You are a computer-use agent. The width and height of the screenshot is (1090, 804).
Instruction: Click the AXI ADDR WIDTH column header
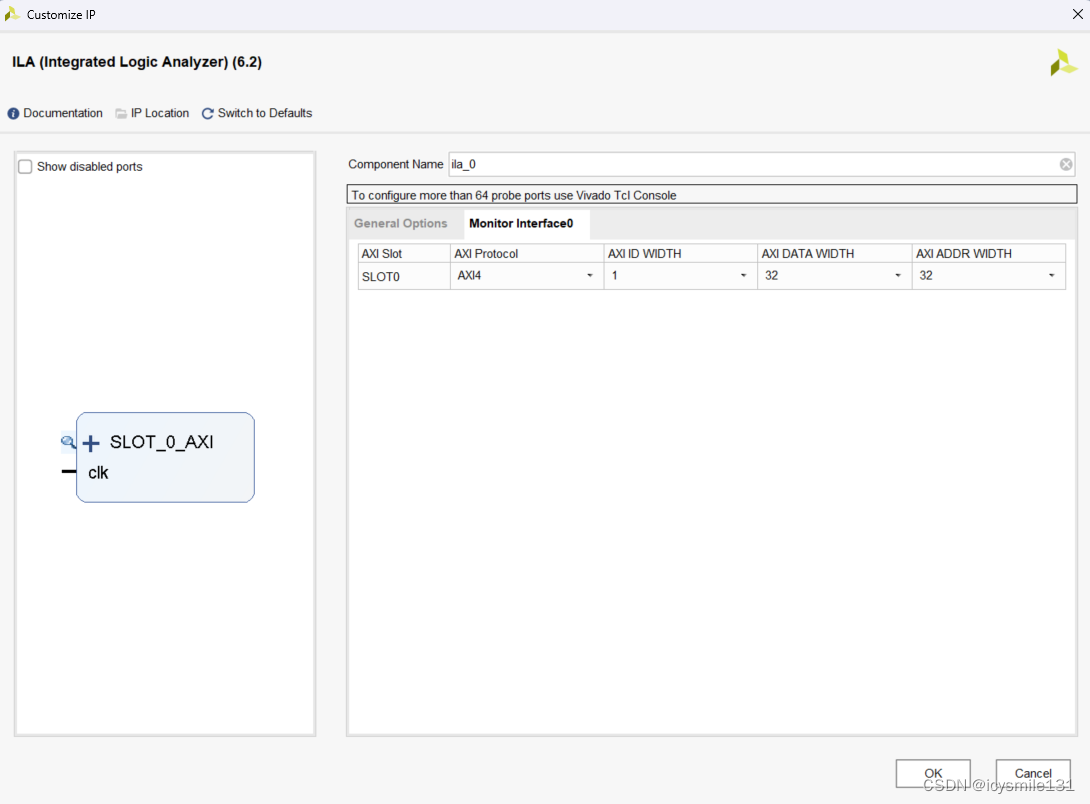(x=989, y=254)
